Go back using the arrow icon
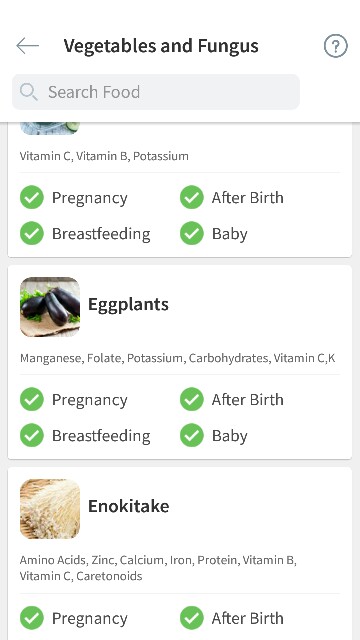The width and height of the screenshot is (360, 640). point(27,46)
